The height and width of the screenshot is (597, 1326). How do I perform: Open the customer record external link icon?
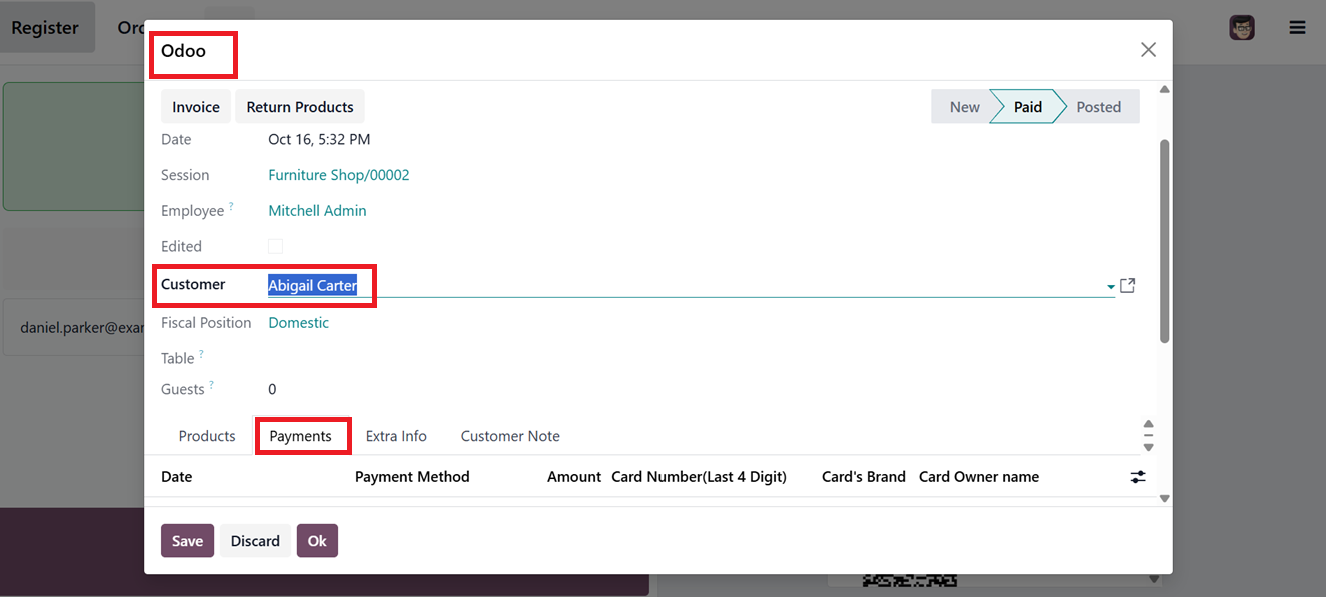1127,286
